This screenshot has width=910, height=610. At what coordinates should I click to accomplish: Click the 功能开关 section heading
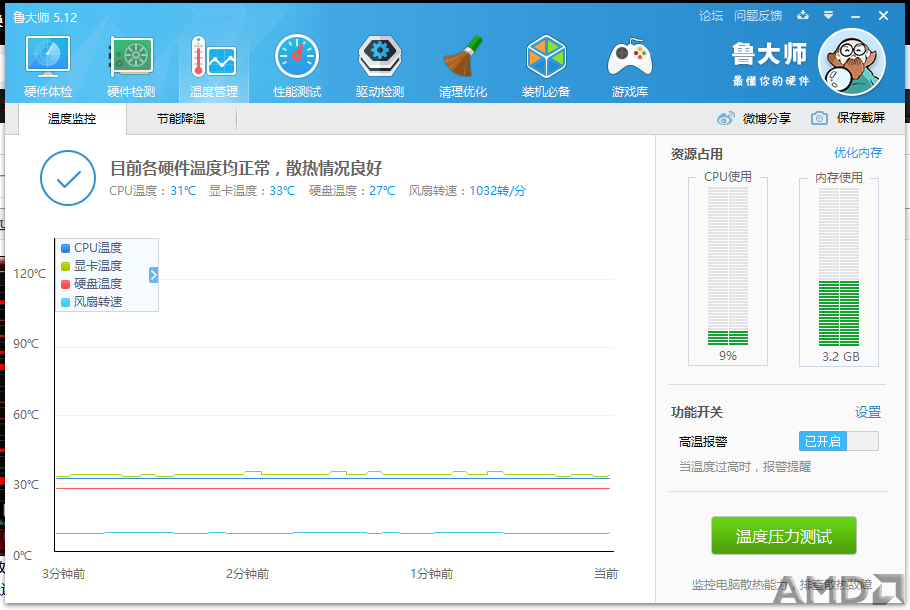696,412
